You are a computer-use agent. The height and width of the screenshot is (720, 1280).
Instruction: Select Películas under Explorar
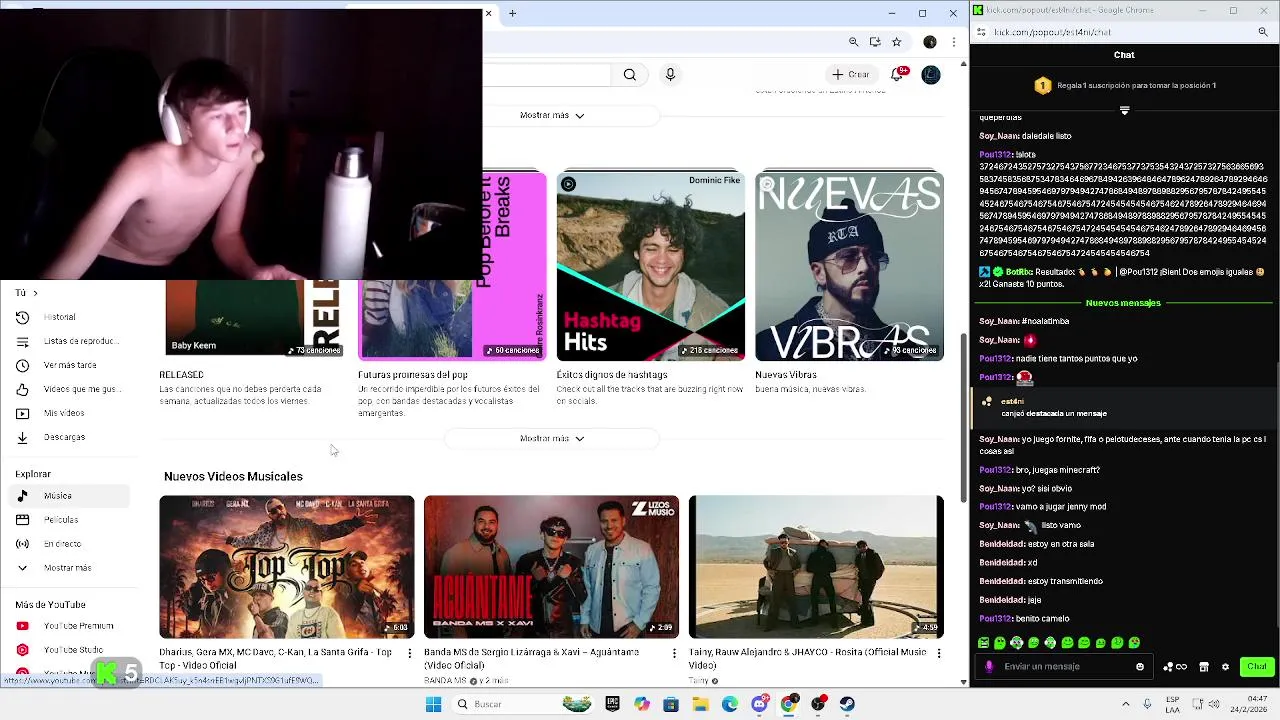pos(71,520)
